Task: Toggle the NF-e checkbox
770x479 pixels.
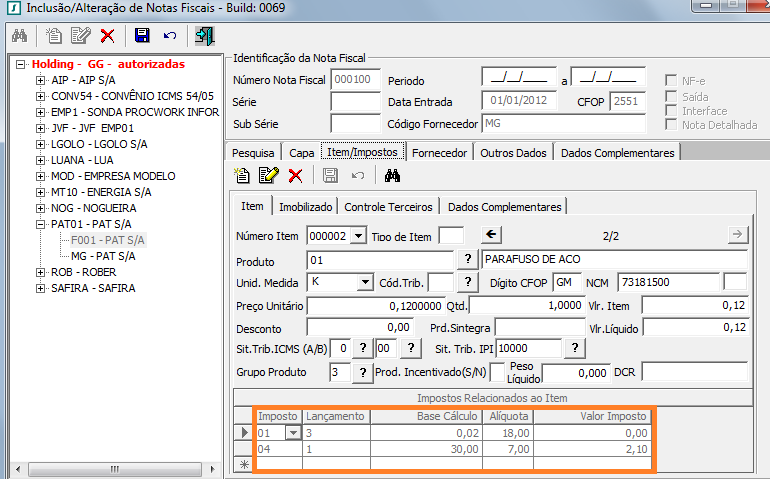Action: 673,79
